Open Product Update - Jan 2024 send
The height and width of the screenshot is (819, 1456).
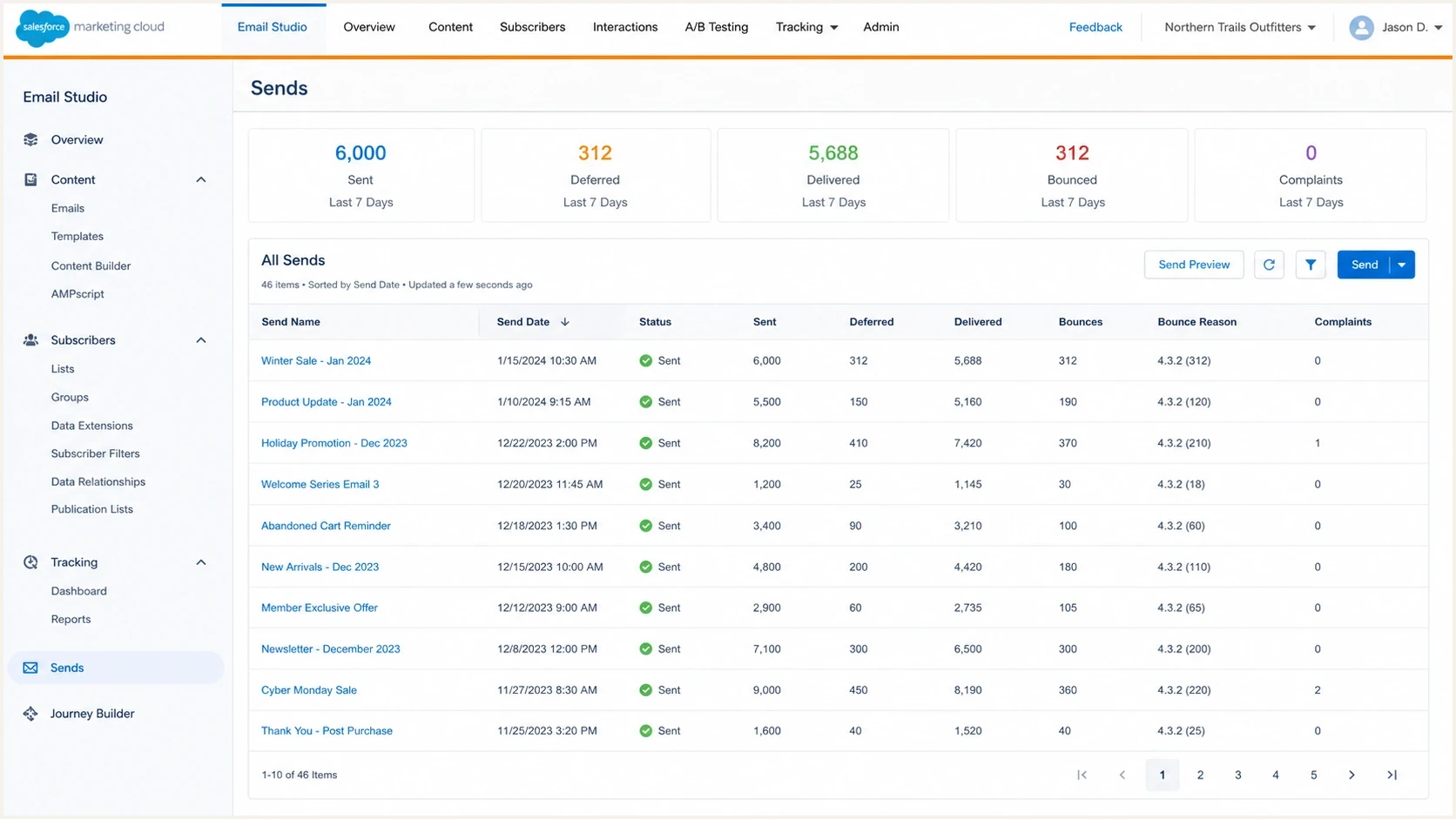[x=327, y=402]
